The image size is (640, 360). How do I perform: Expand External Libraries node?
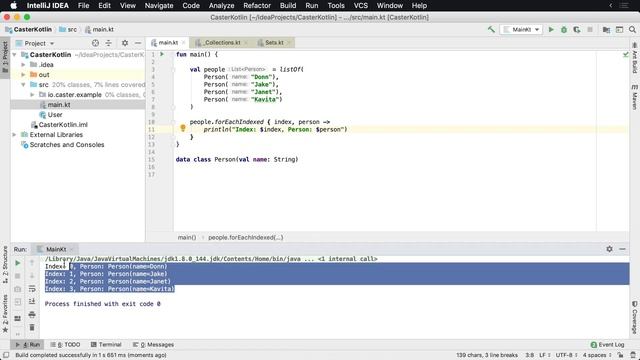tap(15, 135)
